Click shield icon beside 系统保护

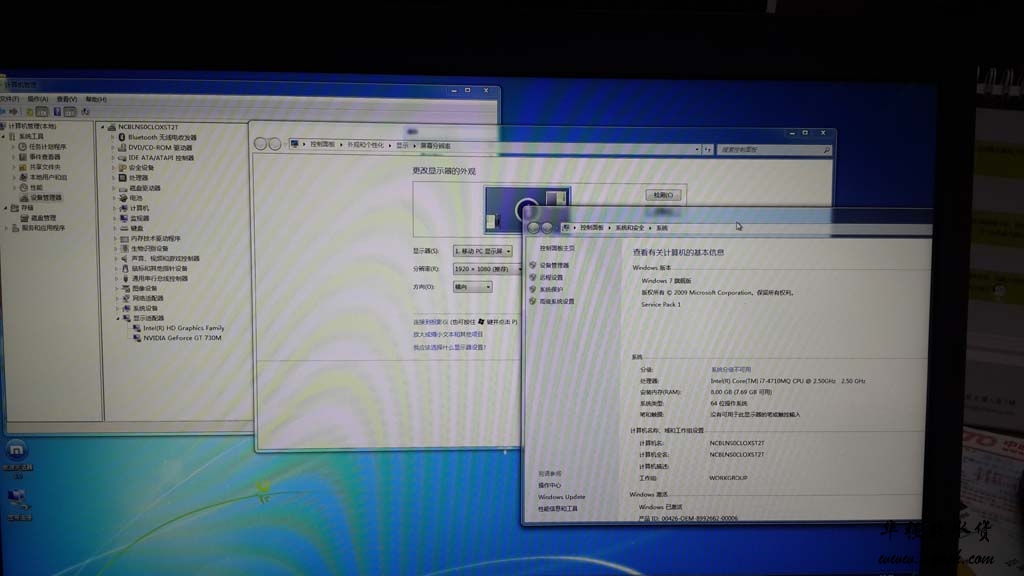pos(533,289)
